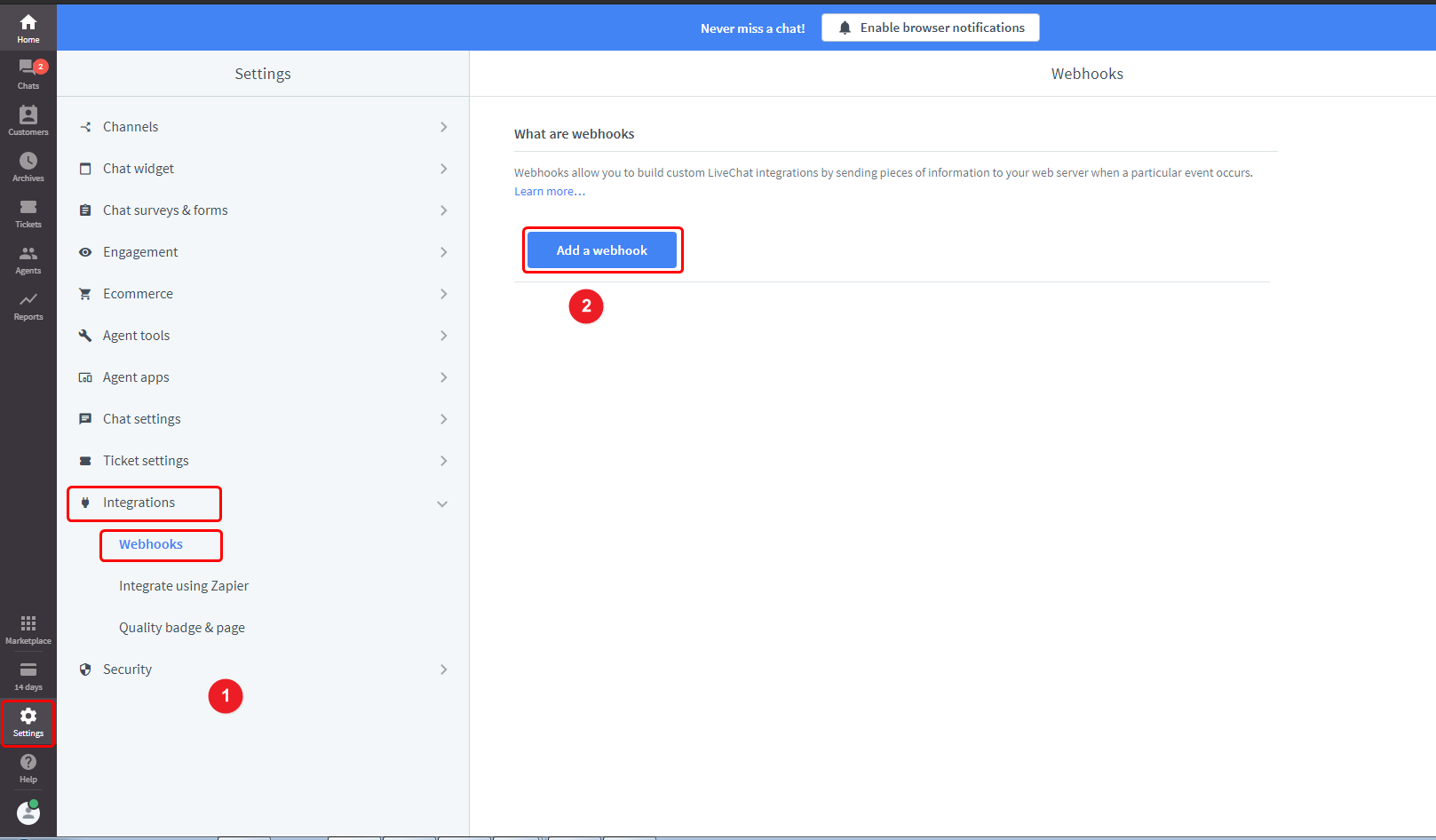
Task: Click the Integrations plug icon
Action: pos(85,503)
